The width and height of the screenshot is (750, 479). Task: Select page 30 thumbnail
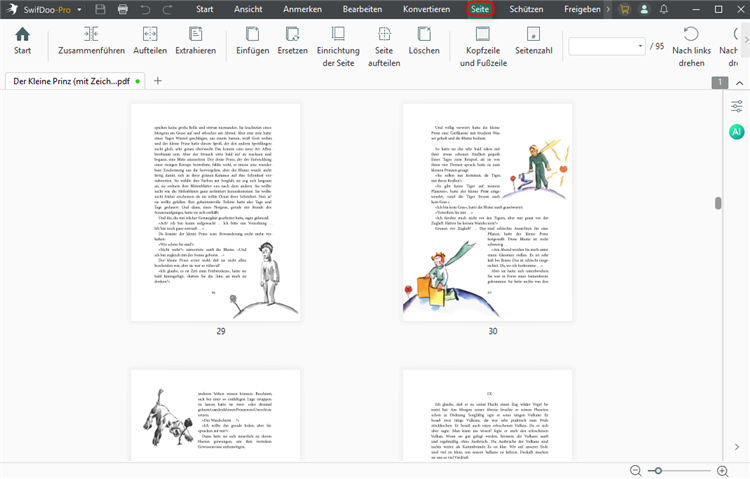click(487, 212)
